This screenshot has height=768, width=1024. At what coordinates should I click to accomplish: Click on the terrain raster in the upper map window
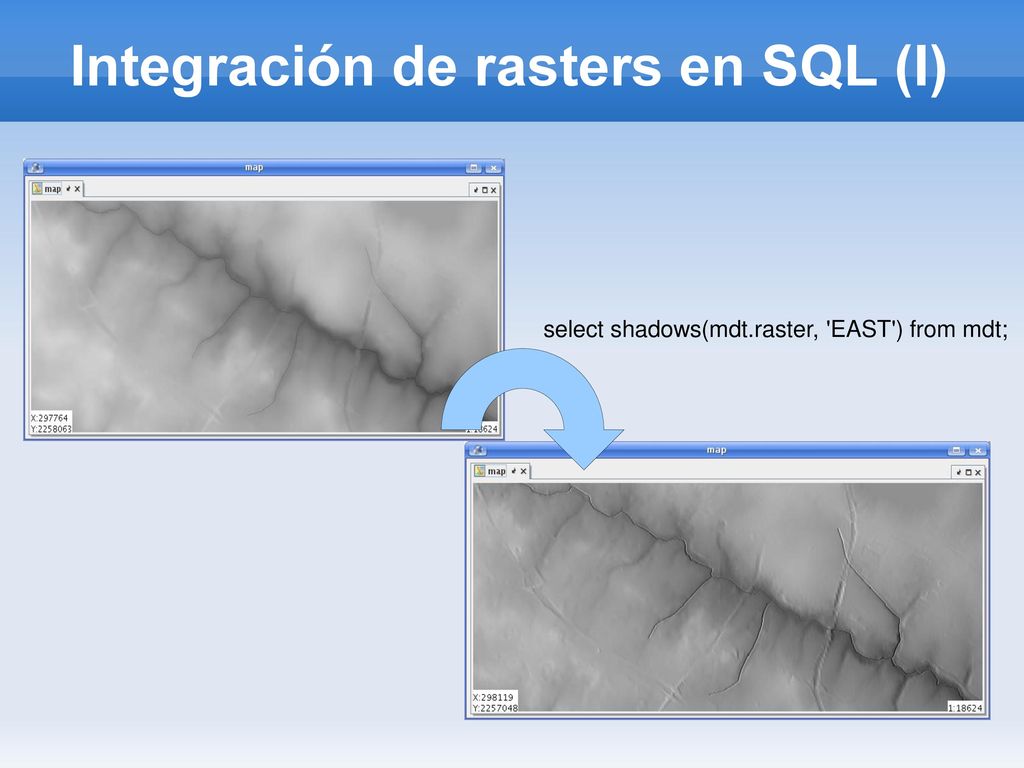264,316
